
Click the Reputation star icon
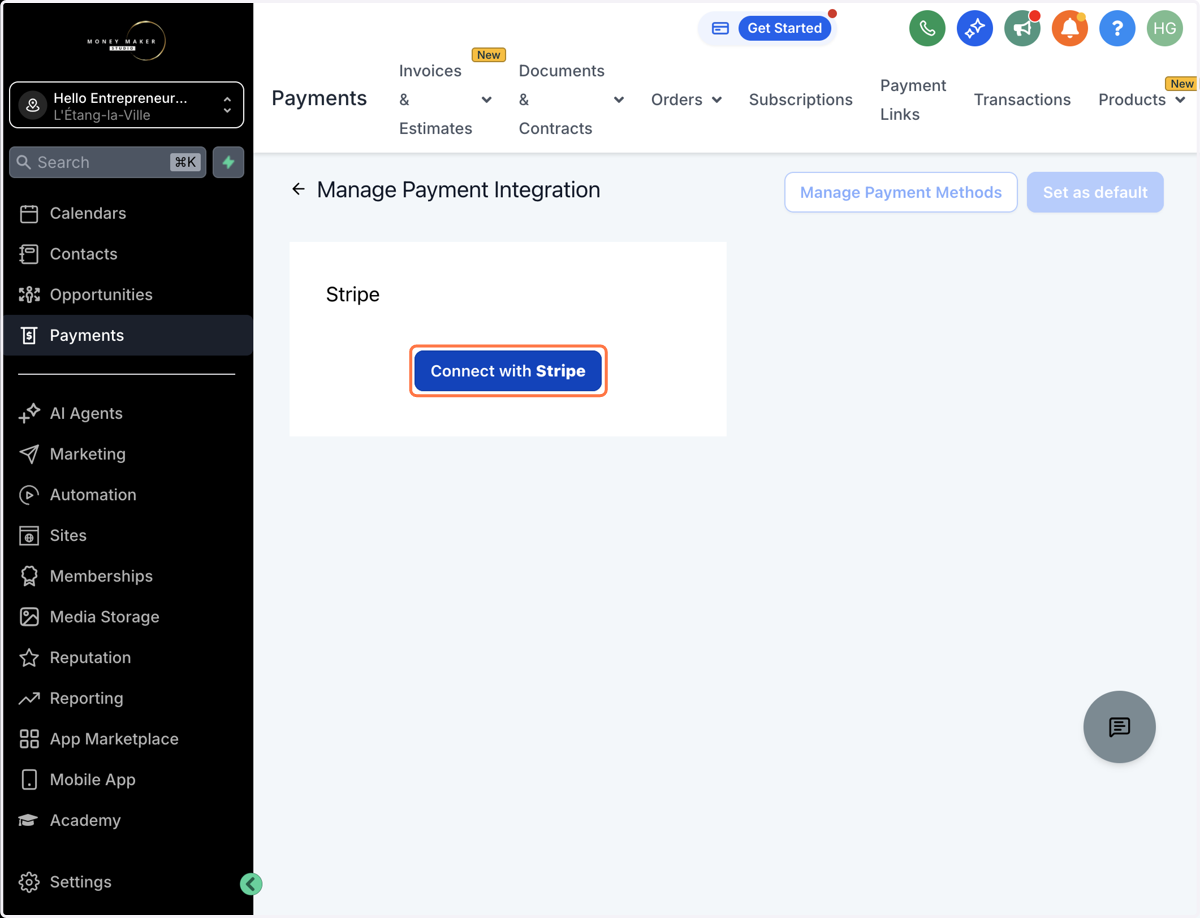coord(29,657)
